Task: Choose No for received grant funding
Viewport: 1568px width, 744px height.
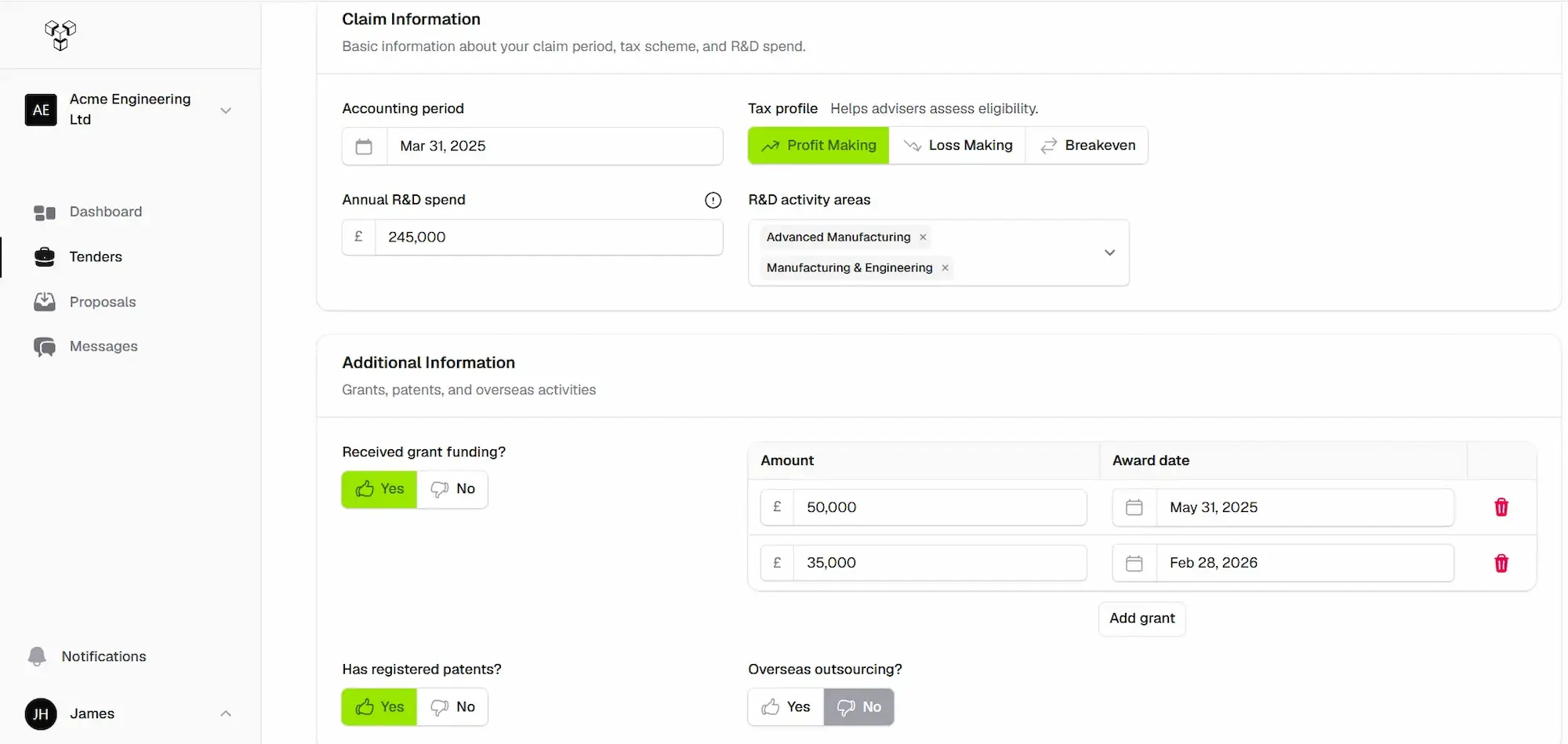Action: [452, 489]
